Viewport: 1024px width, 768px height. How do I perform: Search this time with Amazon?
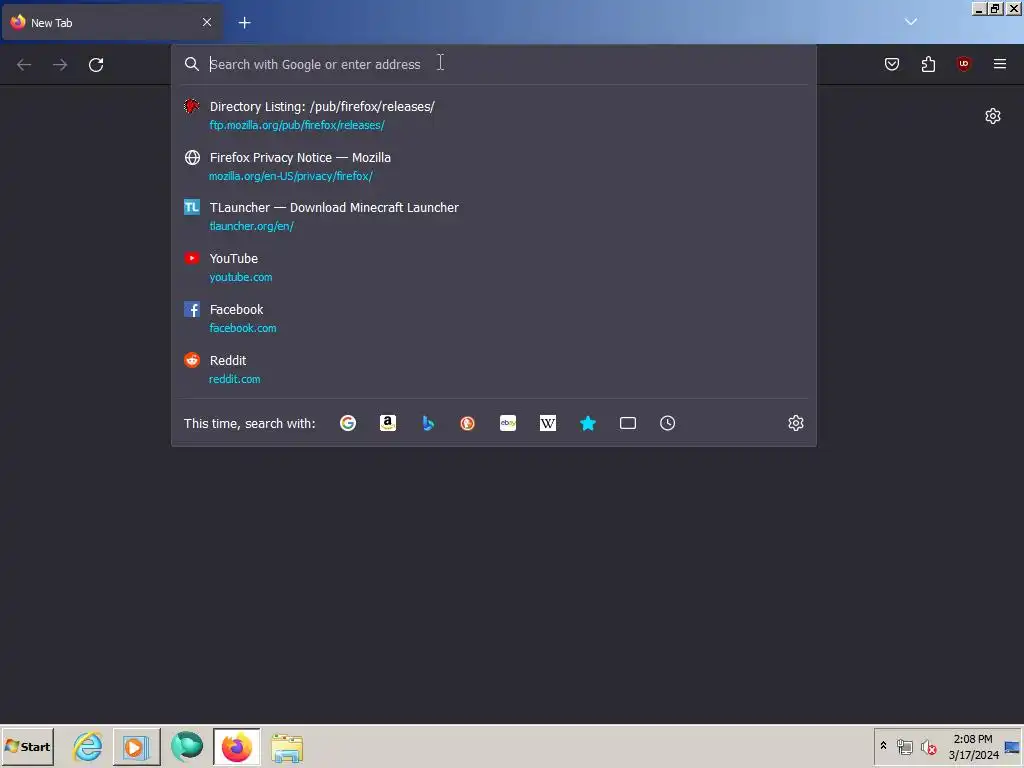pyautogui.click(x=388, y=423)
